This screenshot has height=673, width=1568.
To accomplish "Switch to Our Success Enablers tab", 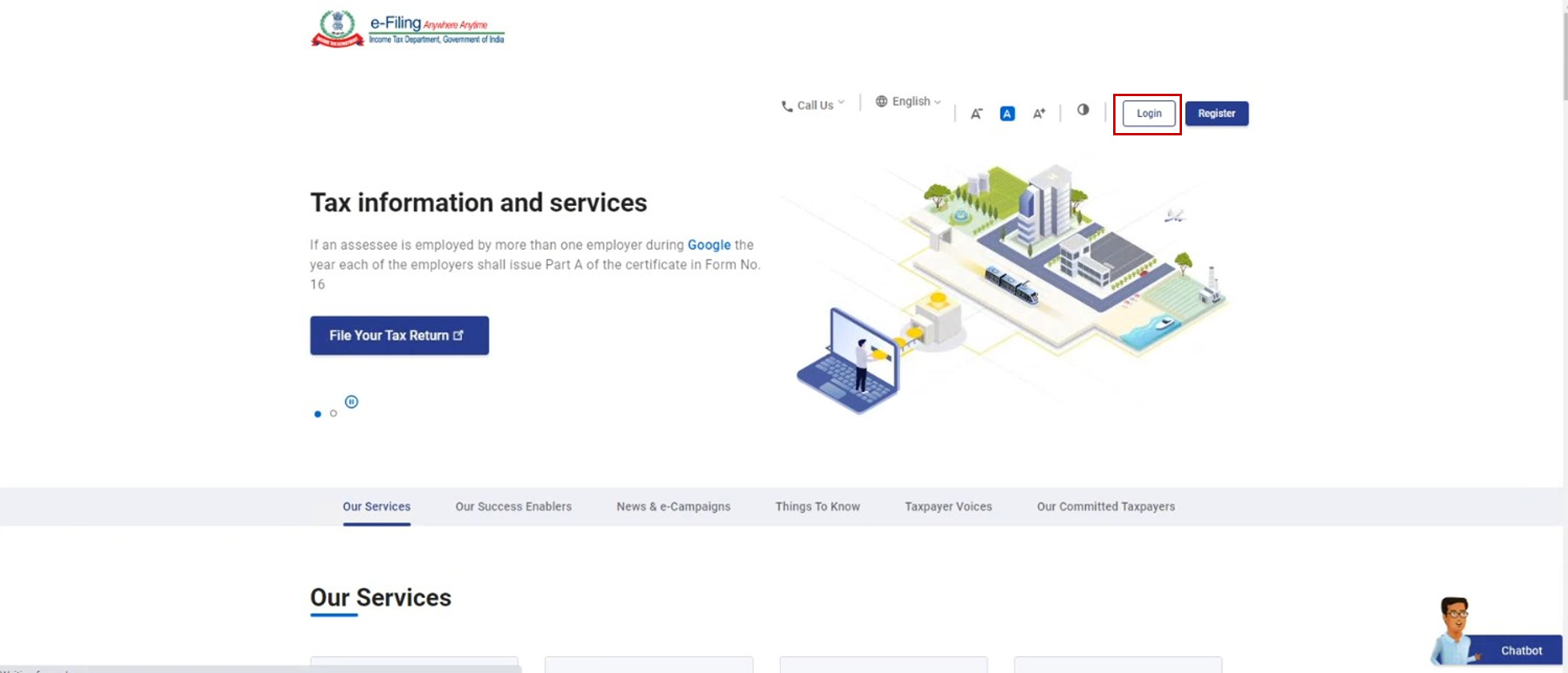I will click(x=513, y=506).
